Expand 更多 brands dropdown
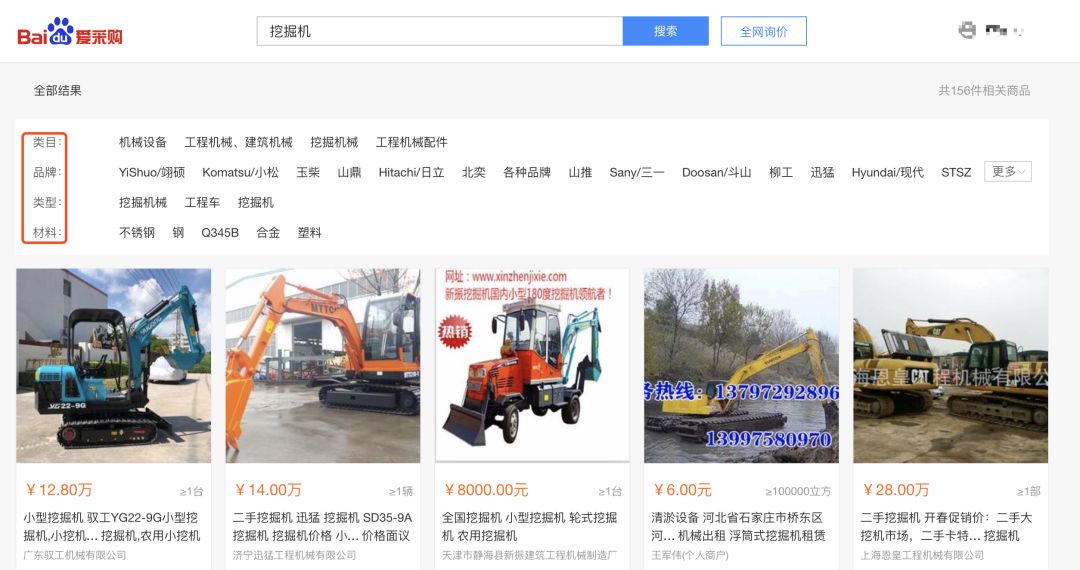The image size is (1080, 570). click(1008, 171)
